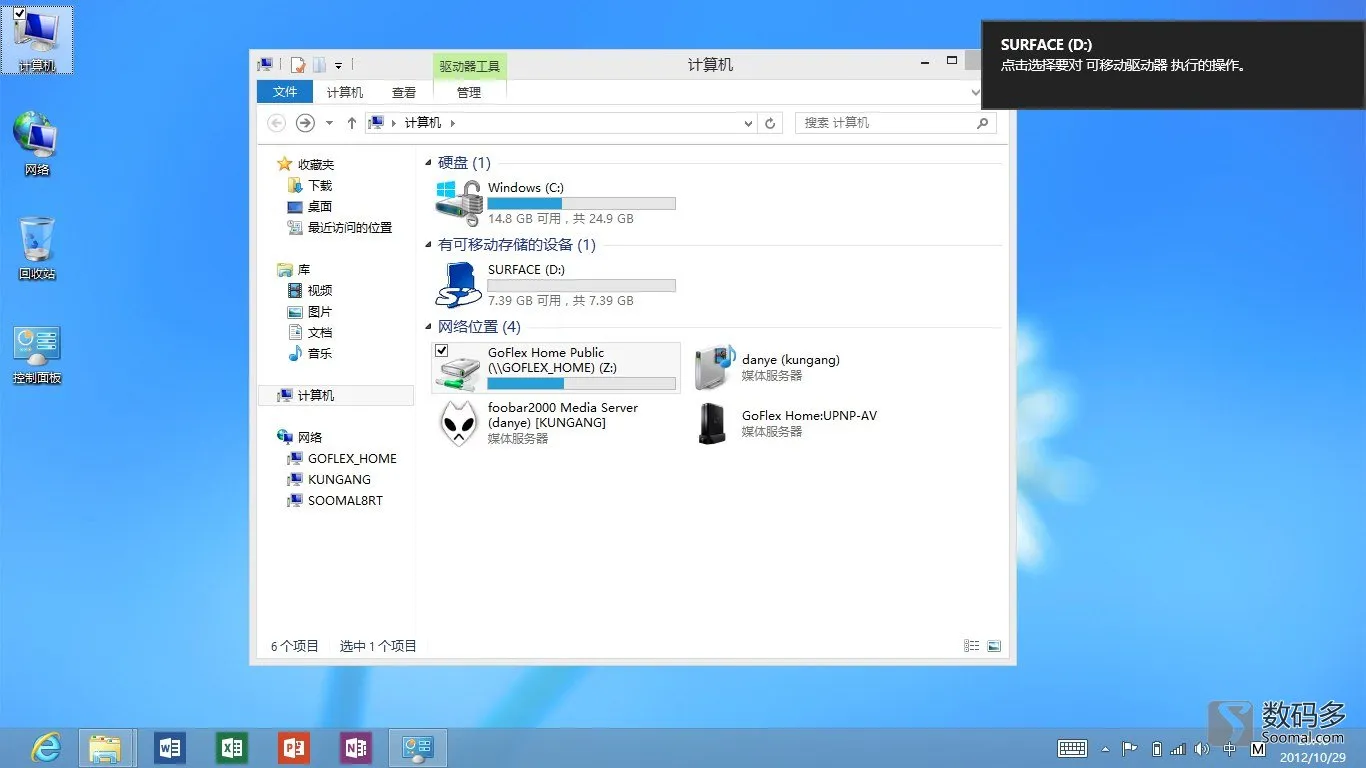Select KUNGANG under Network
The width and height of the screenshot is (1366, 768).
tap(339, 480)
